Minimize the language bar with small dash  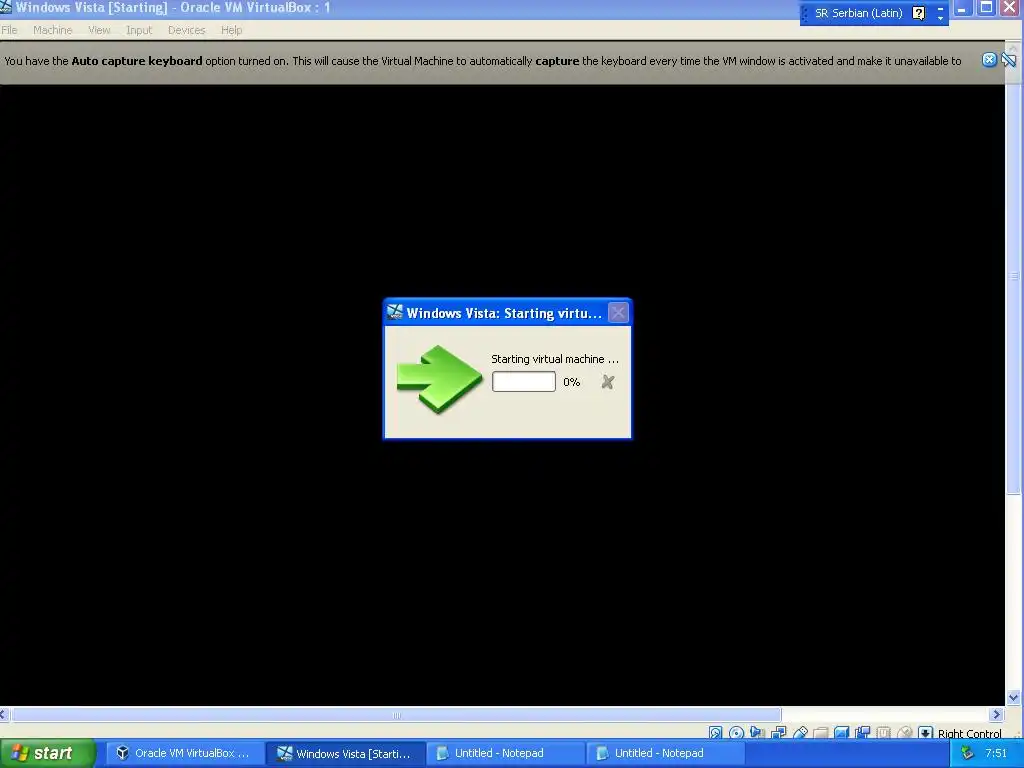[940, 8]
